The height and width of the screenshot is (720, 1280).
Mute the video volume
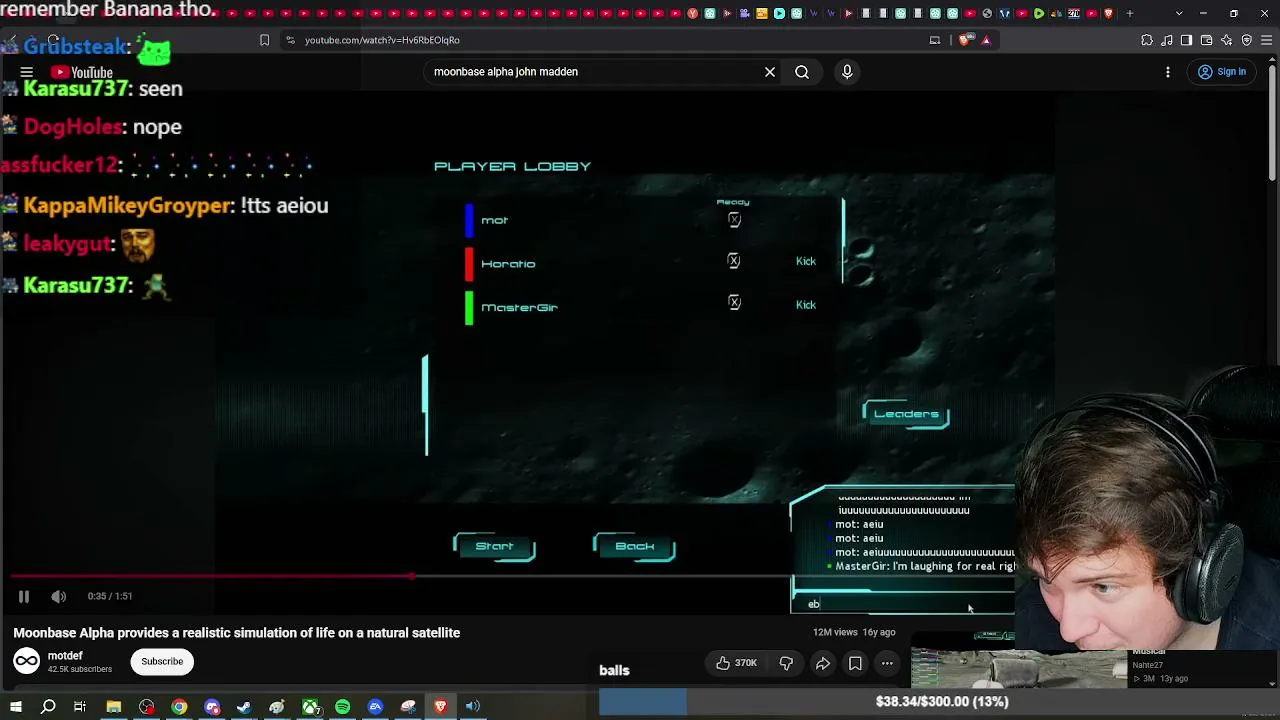tap(59, 596)
